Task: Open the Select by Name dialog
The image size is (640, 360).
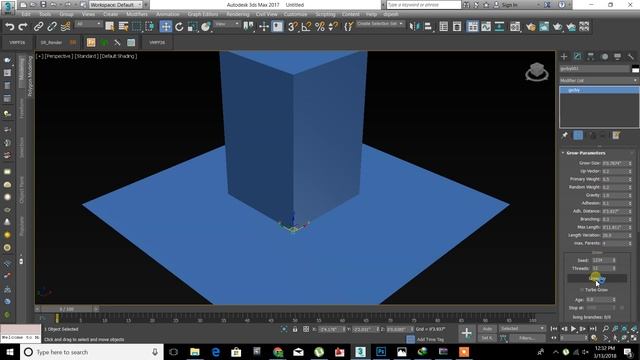Action: coord(123,27)
